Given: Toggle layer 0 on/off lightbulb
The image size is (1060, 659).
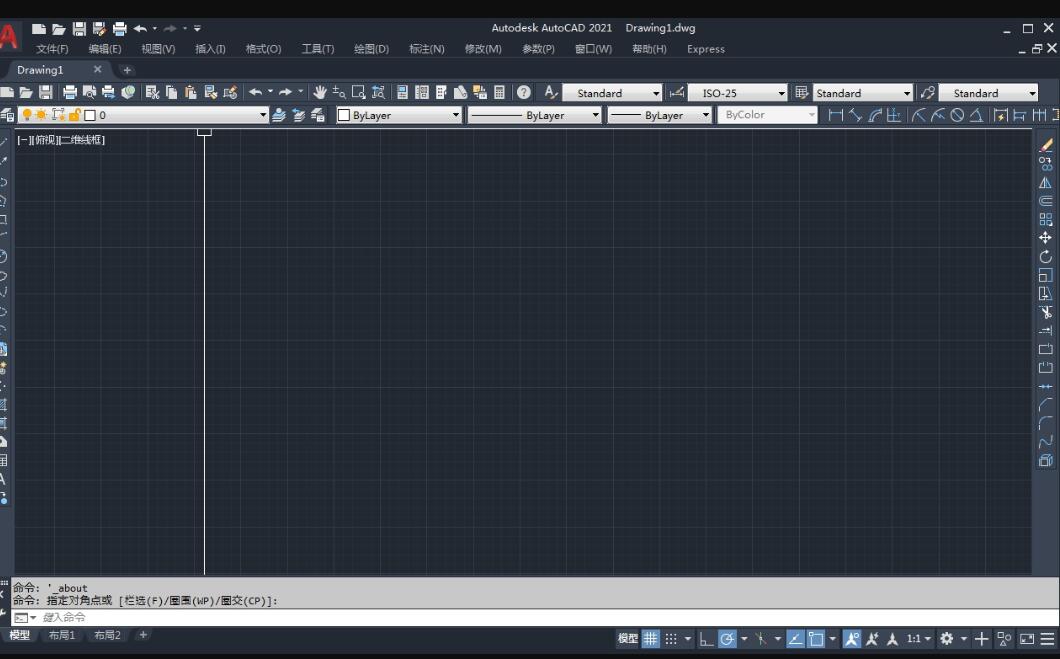Looking at the screenshot, I should click(x=27, y=115).
